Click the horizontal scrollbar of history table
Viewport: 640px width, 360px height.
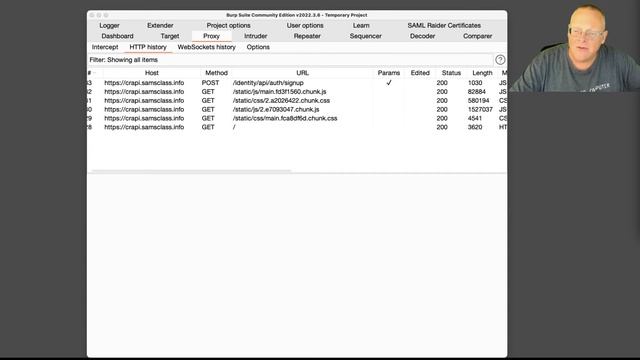click(192, 171)
